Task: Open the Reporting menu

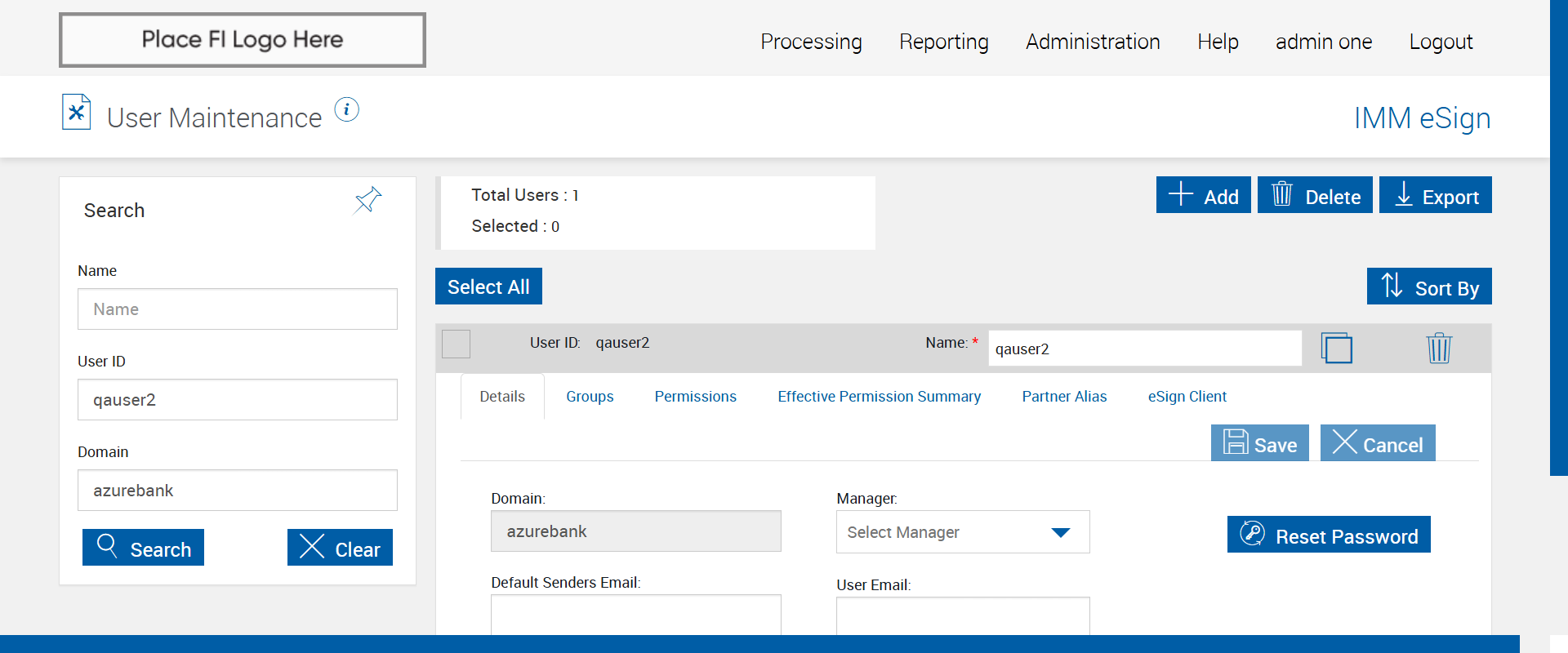Action: tap(943, 42)
